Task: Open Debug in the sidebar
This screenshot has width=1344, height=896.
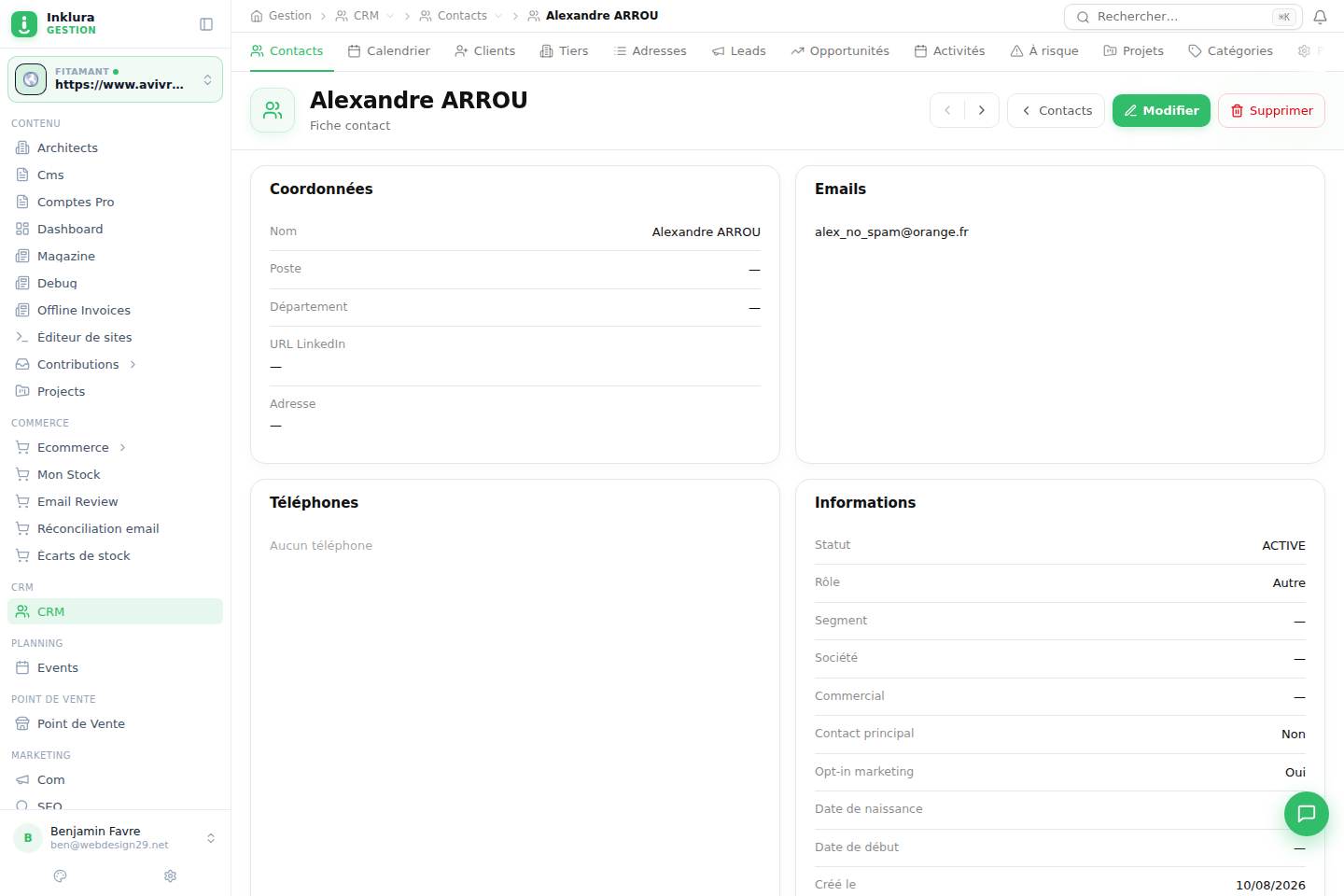Action: (116, 283)
